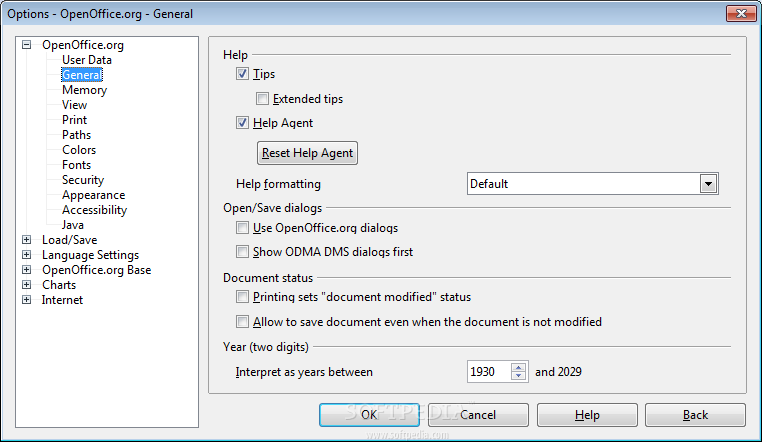This screenshot has width=762, height=442.
Task: Check Use OpenOffice.org dialogs
Action: point(242,228)
